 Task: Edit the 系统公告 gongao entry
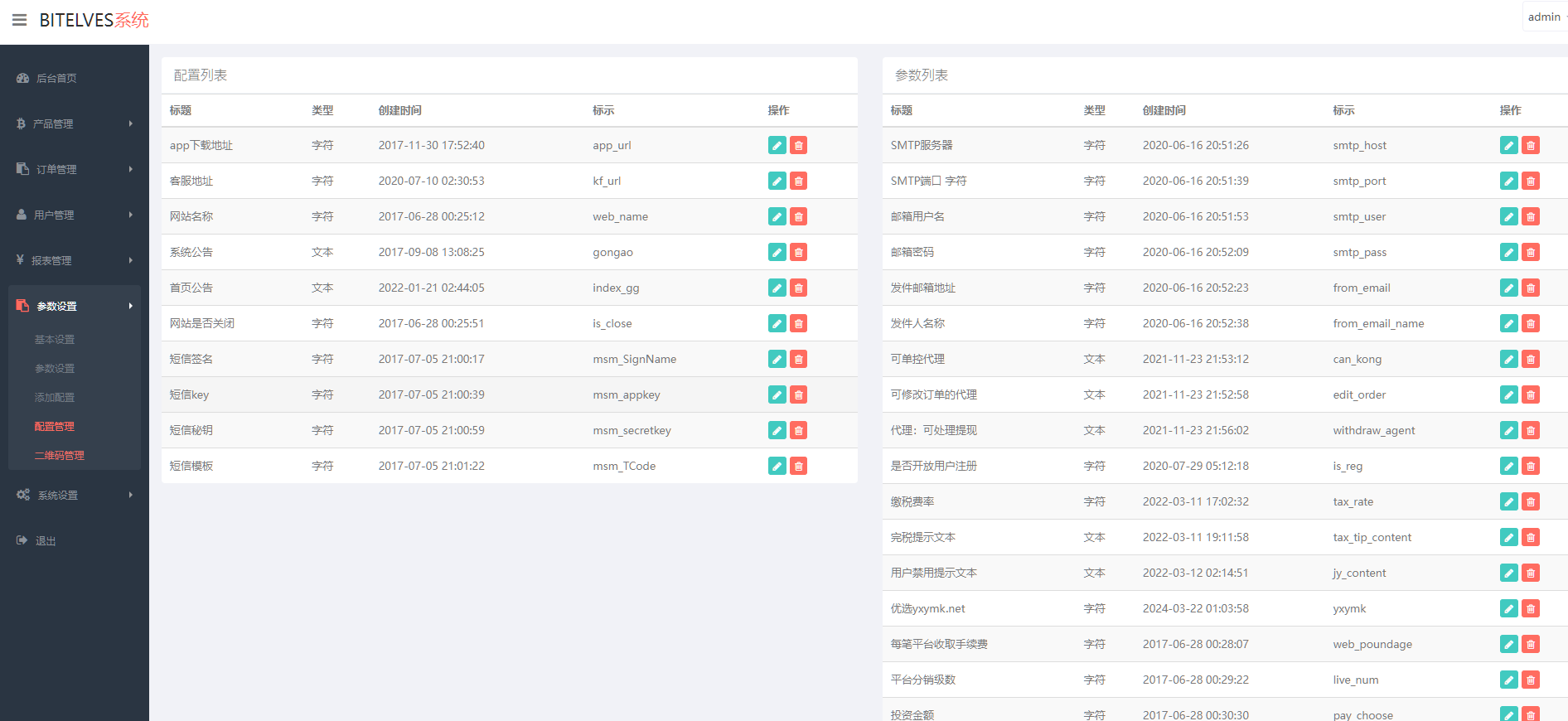tap(777, 252)
